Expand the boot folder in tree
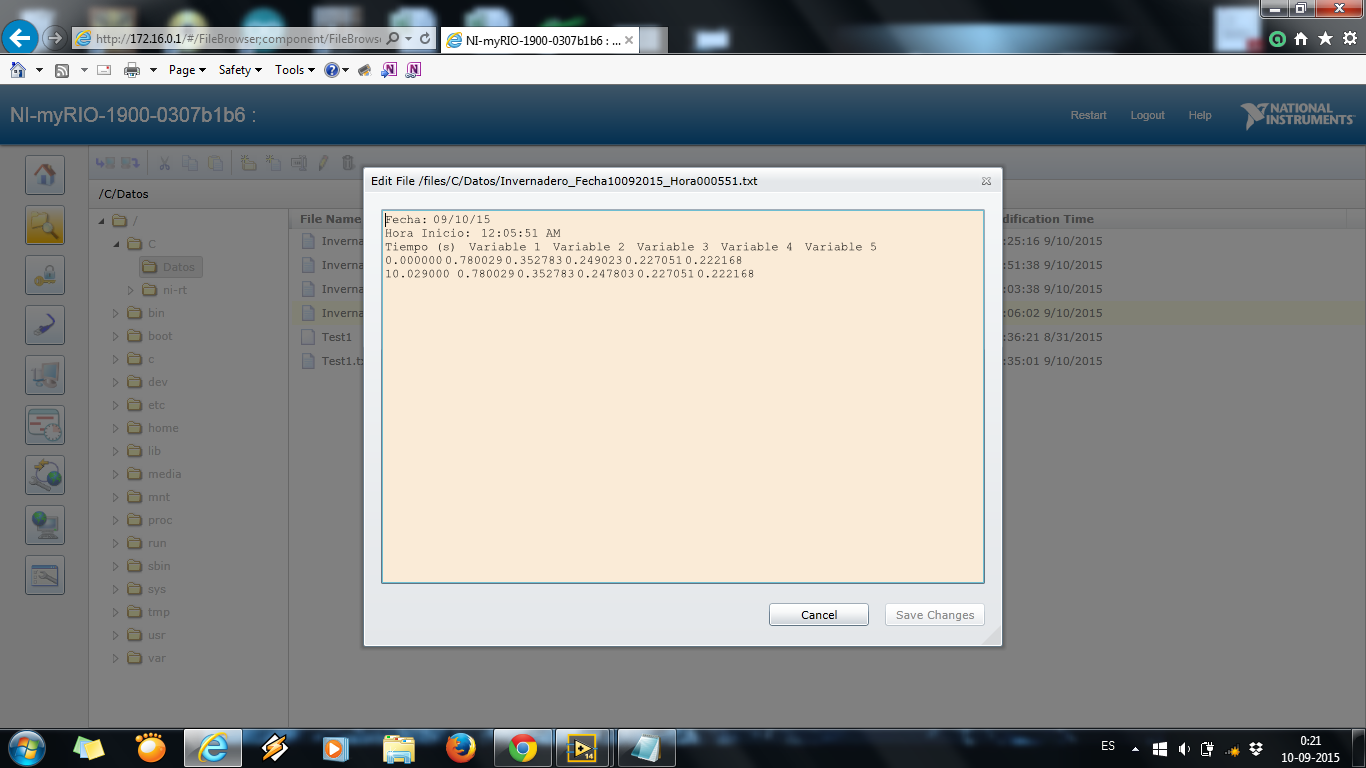1366x768 pixels. pyautogui.click(x=116, y=336)
